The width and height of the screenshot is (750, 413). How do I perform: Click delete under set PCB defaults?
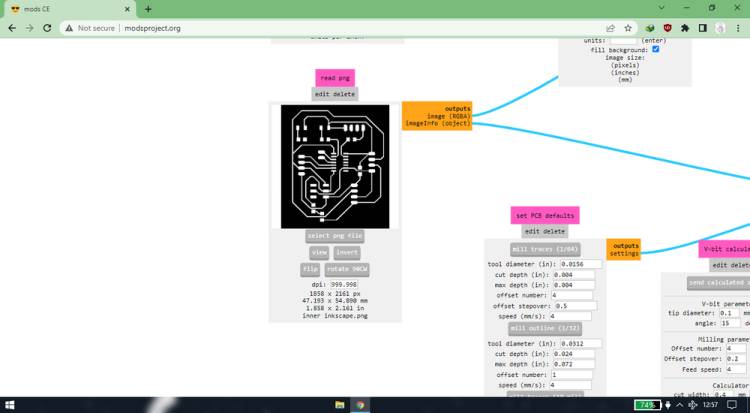click(554, 231)
